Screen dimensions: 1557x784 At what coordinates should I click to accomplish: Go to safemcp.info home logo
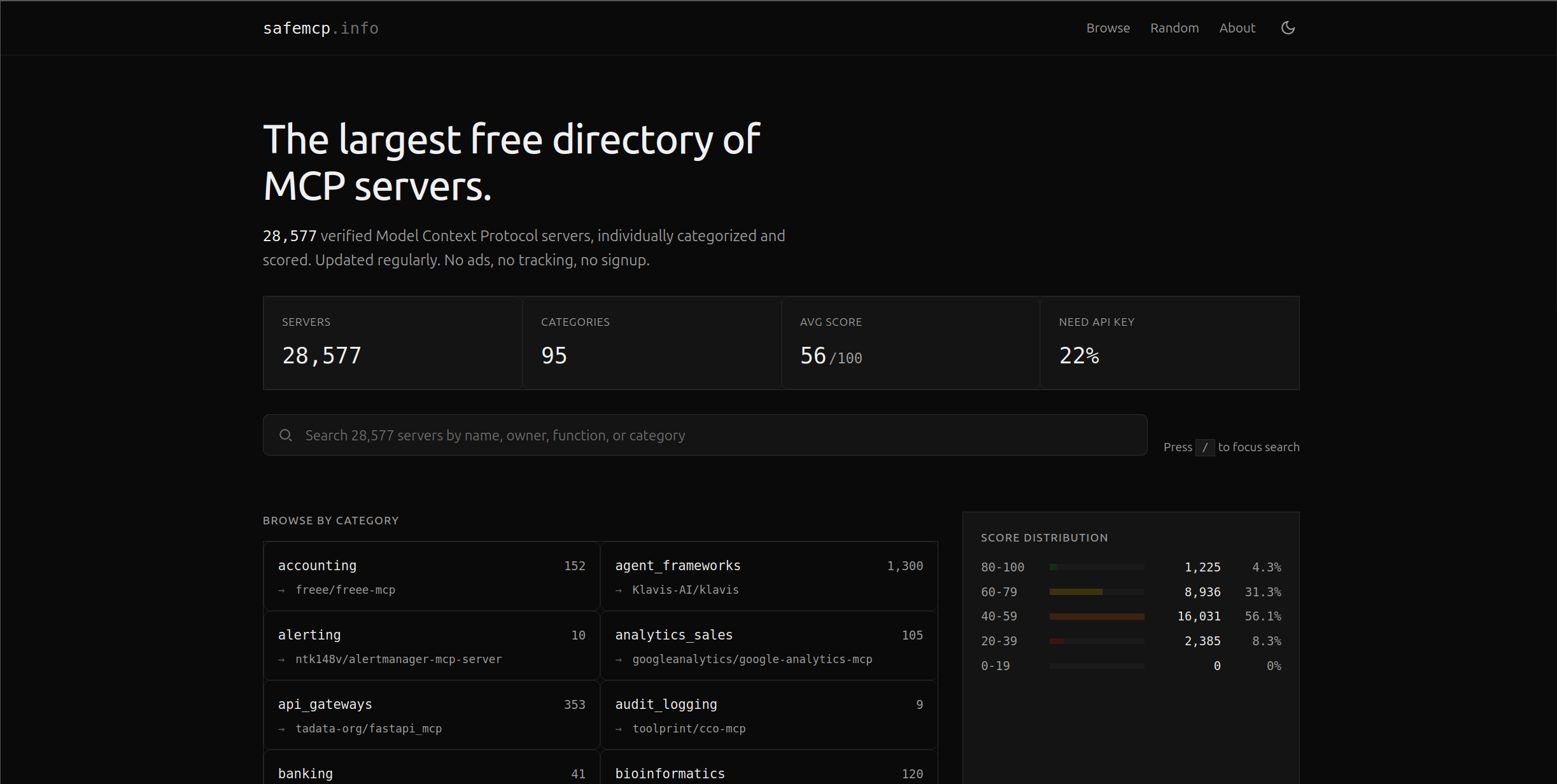point(321,29)
